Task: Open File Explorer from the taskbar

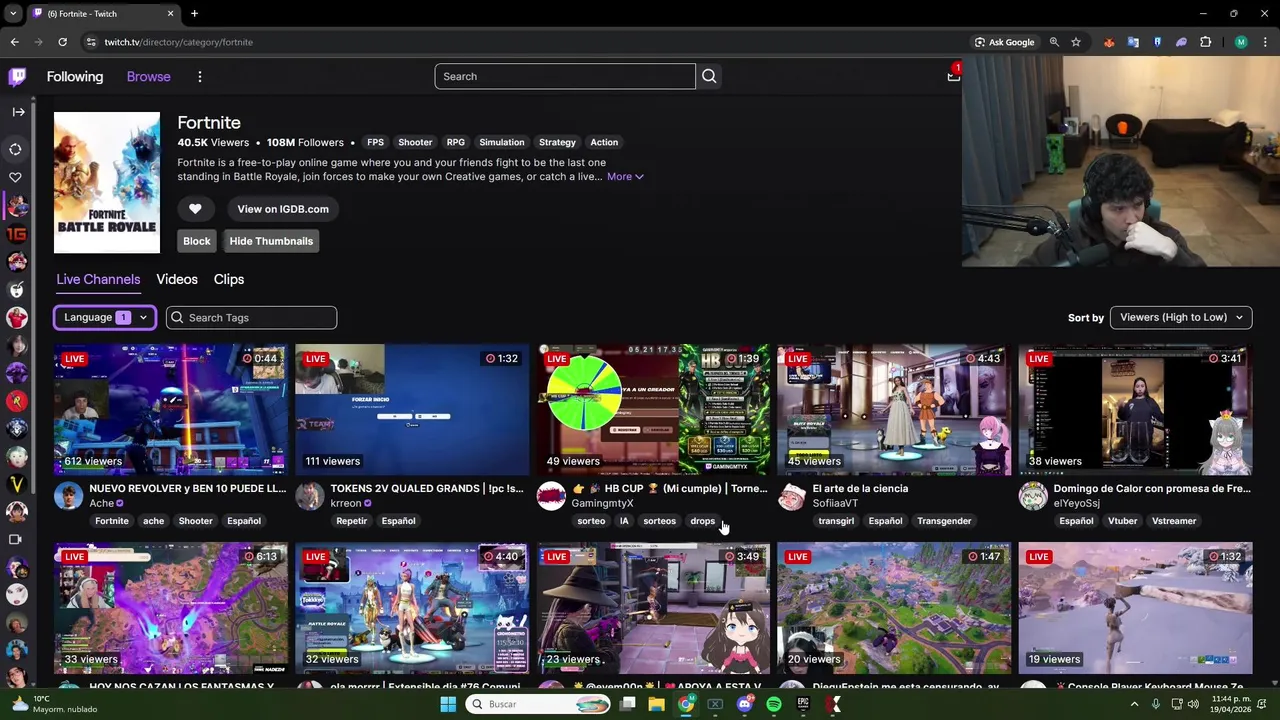Action: pos(656,704)
